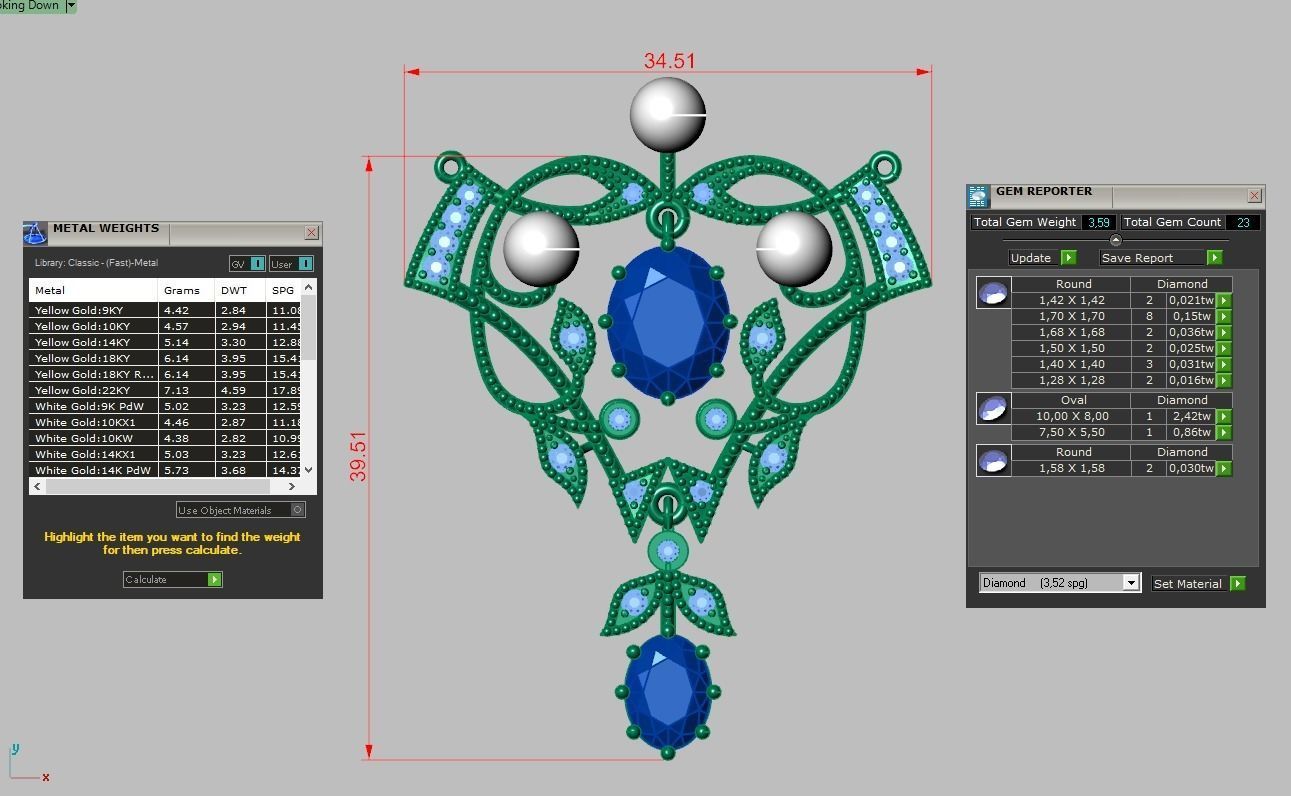This screenshot has width=1291, height=796.
Task: Click metal list vertical scrollbar up arrow
Action: [x=308, y=287]
